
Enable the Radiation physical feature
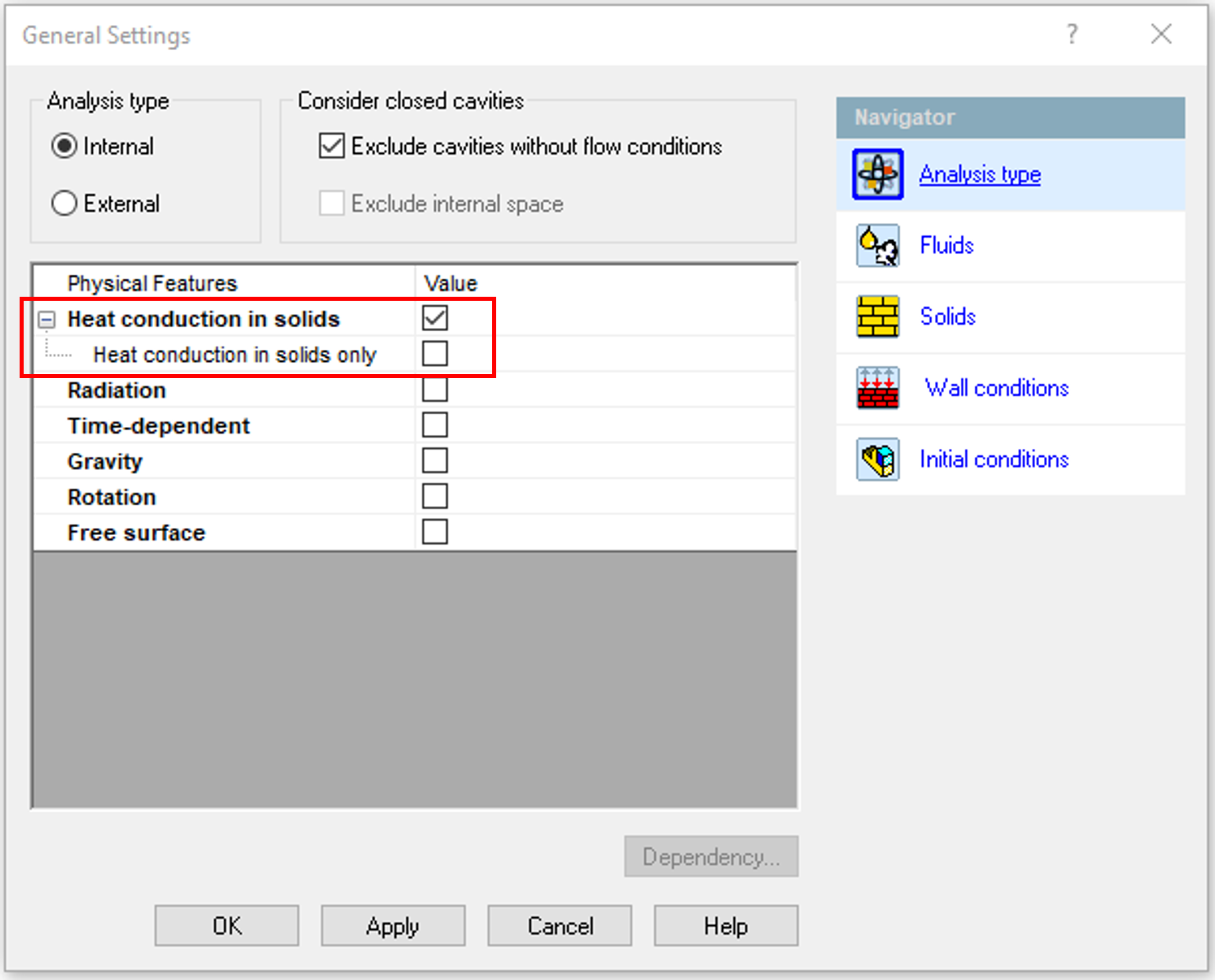pyautogui.click(x=435, y=389)
